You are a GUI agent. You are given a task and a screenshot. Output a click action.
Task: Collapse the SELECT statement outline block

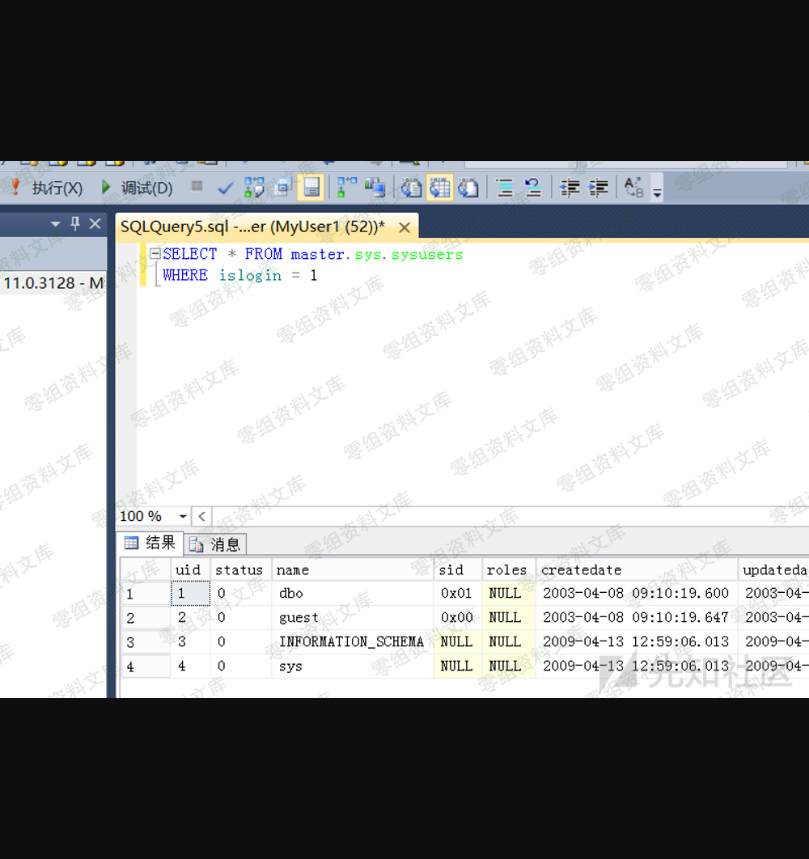pos(155,254)
